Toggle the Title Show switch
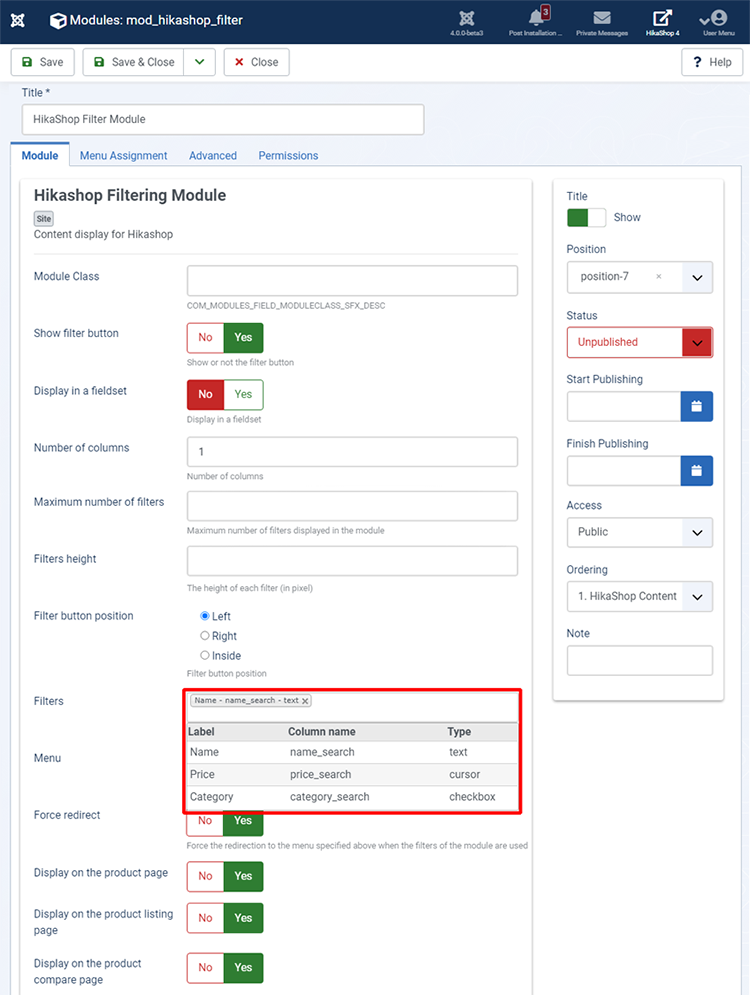750x995 pixels. tap(586, 218)
